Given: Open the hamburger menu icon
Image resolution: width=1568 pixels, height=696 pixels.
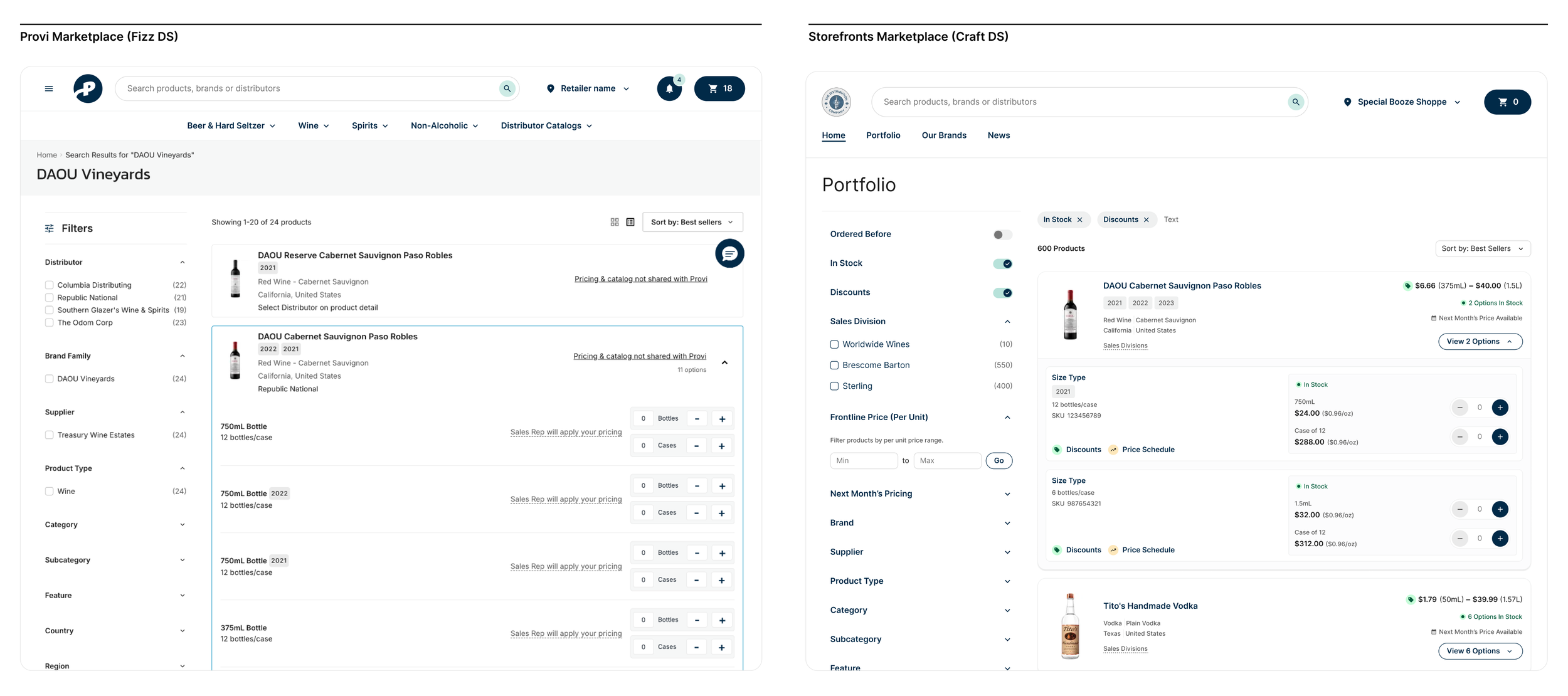Looking at the screenshot, I should [x=49, y=88].
